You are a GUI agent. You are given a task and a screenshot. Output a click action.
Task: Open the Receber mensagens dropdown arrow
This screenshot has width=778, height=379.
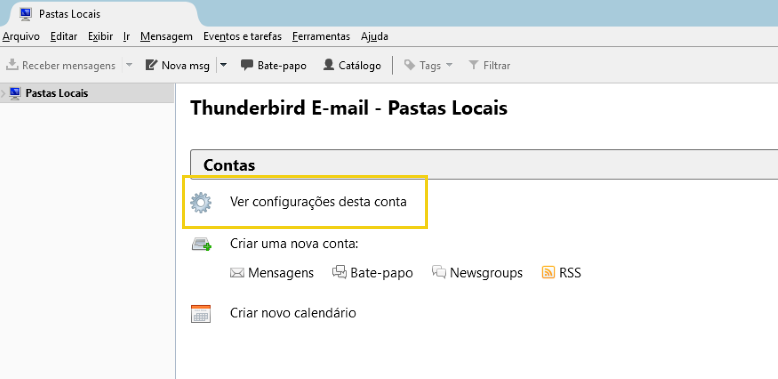click(129, 65)
